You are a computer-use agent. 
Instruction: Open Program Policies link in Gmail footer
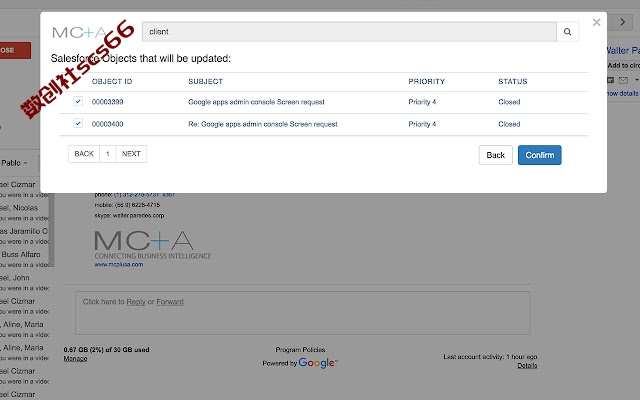[300, 350]
